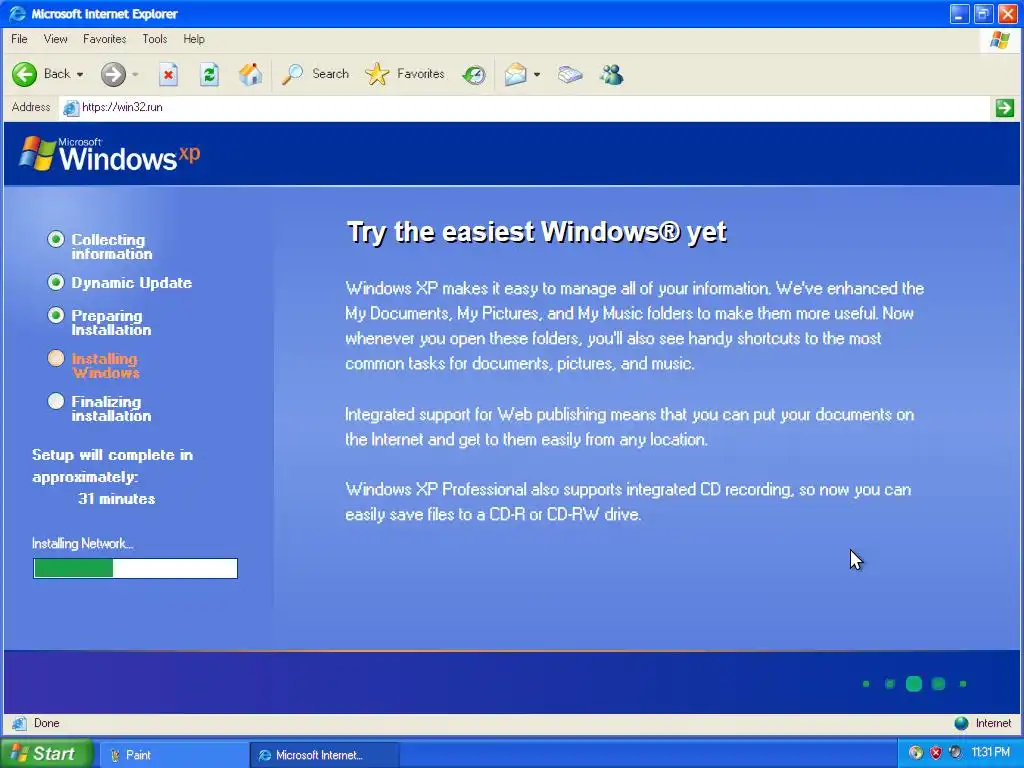
Task: Close the Internet Explorer window
Action: [1008, 14]
